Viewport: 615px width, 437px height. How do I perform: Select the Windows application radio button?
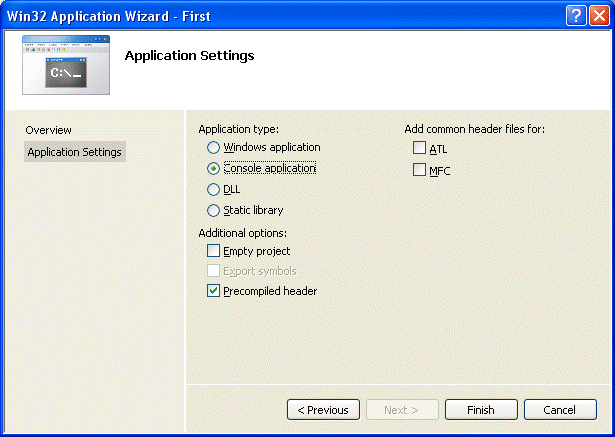pyautogui.click(x=213, y=147)
